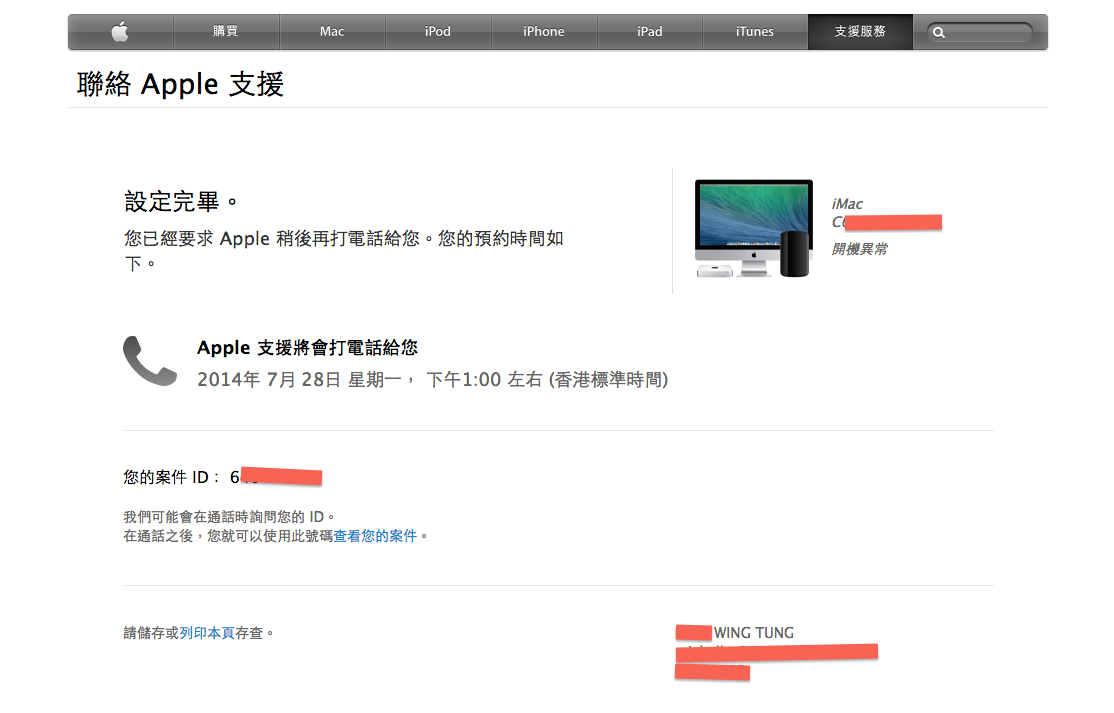Click the iMac product name label
This screenshot has width=1114, height=713.
click(x=847, y=205)
